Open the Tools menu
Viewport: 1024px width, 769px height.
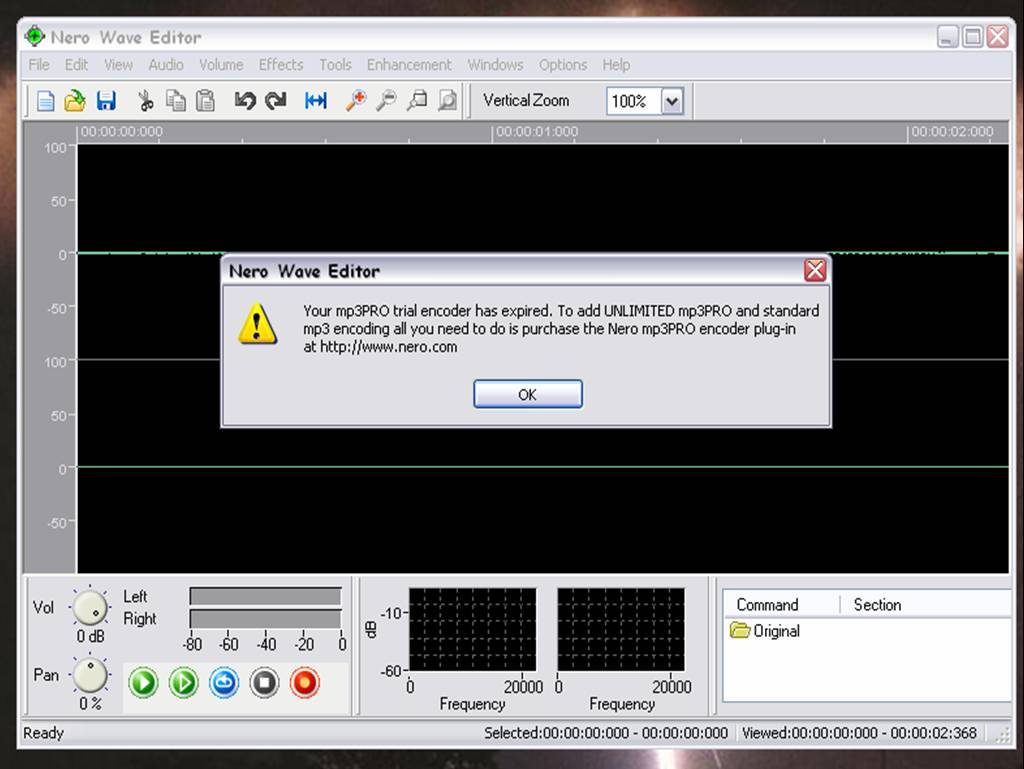(335, 65)
